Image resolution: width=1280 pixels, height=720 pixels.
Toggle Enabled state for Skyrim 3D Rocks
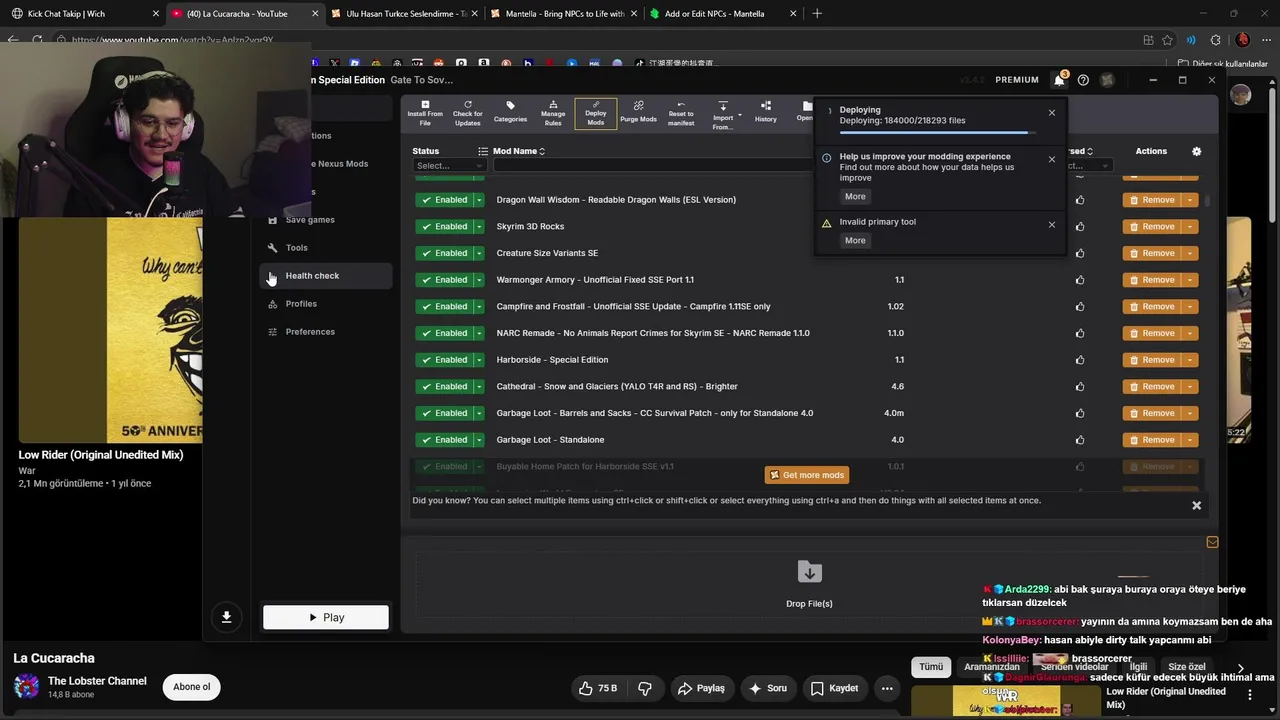pyautogui.click(x=444, y=226)
